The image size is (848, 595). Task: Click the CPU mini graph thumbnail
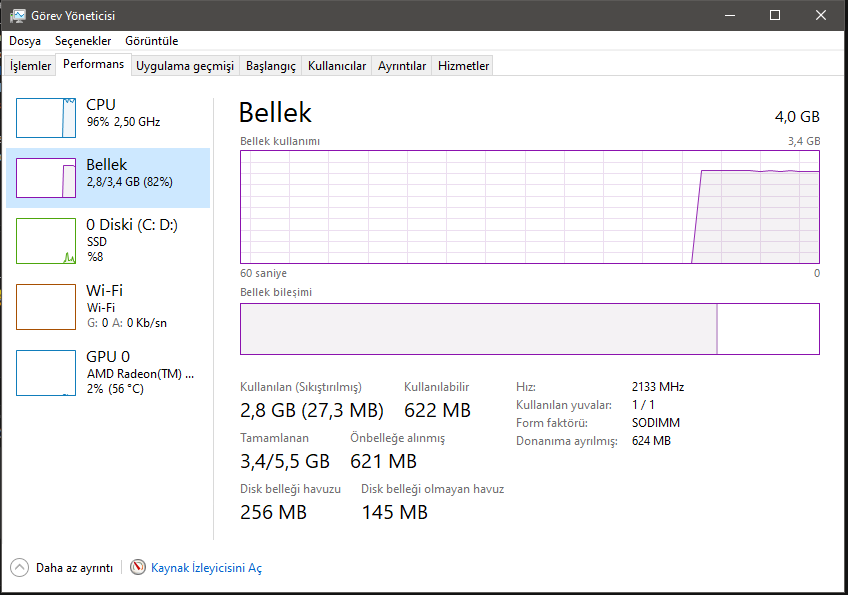[x=46, y=118]
